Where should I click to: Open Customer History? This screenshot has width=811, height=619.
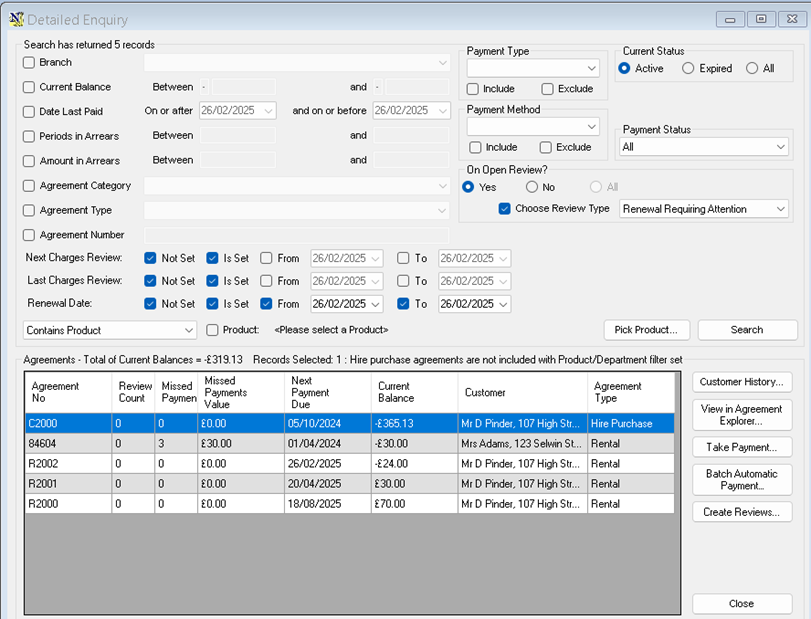click(742, 382)
